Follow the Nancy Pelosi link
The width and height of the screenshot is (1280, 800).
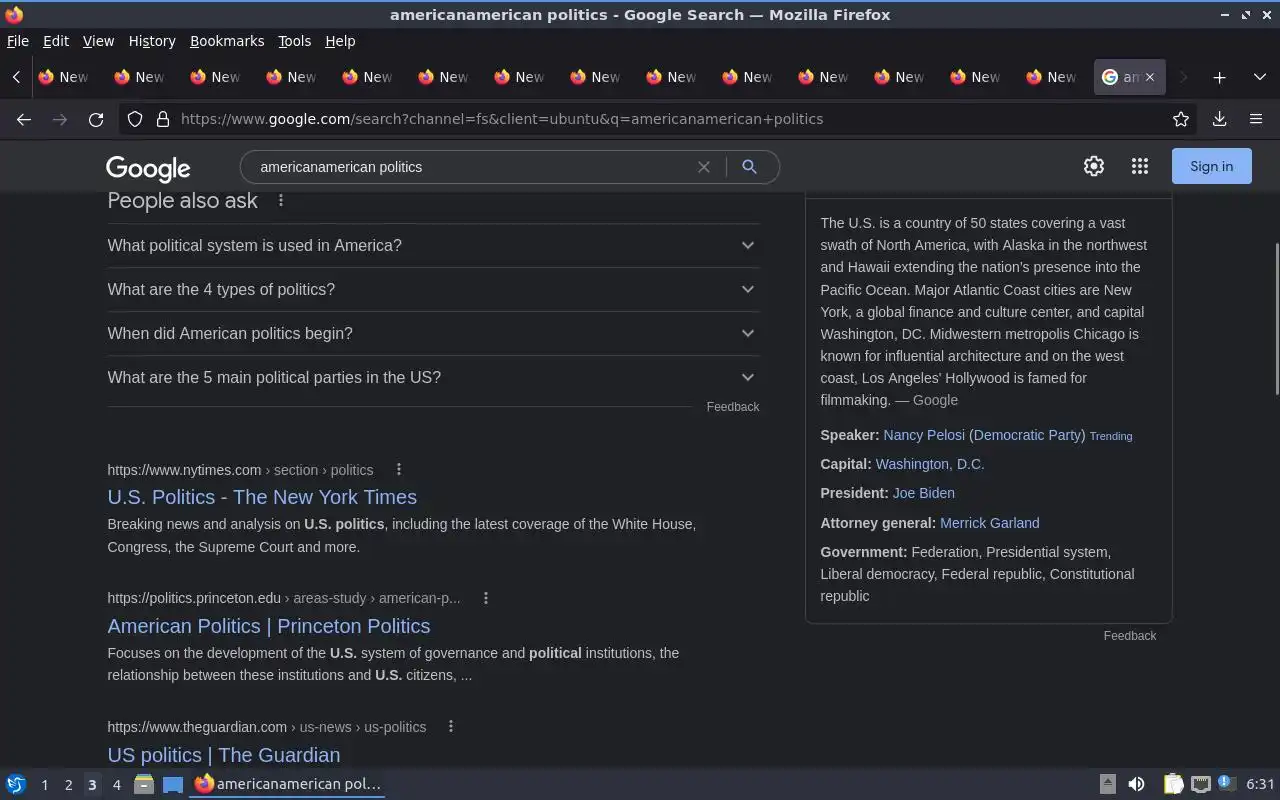coord(924,435)
